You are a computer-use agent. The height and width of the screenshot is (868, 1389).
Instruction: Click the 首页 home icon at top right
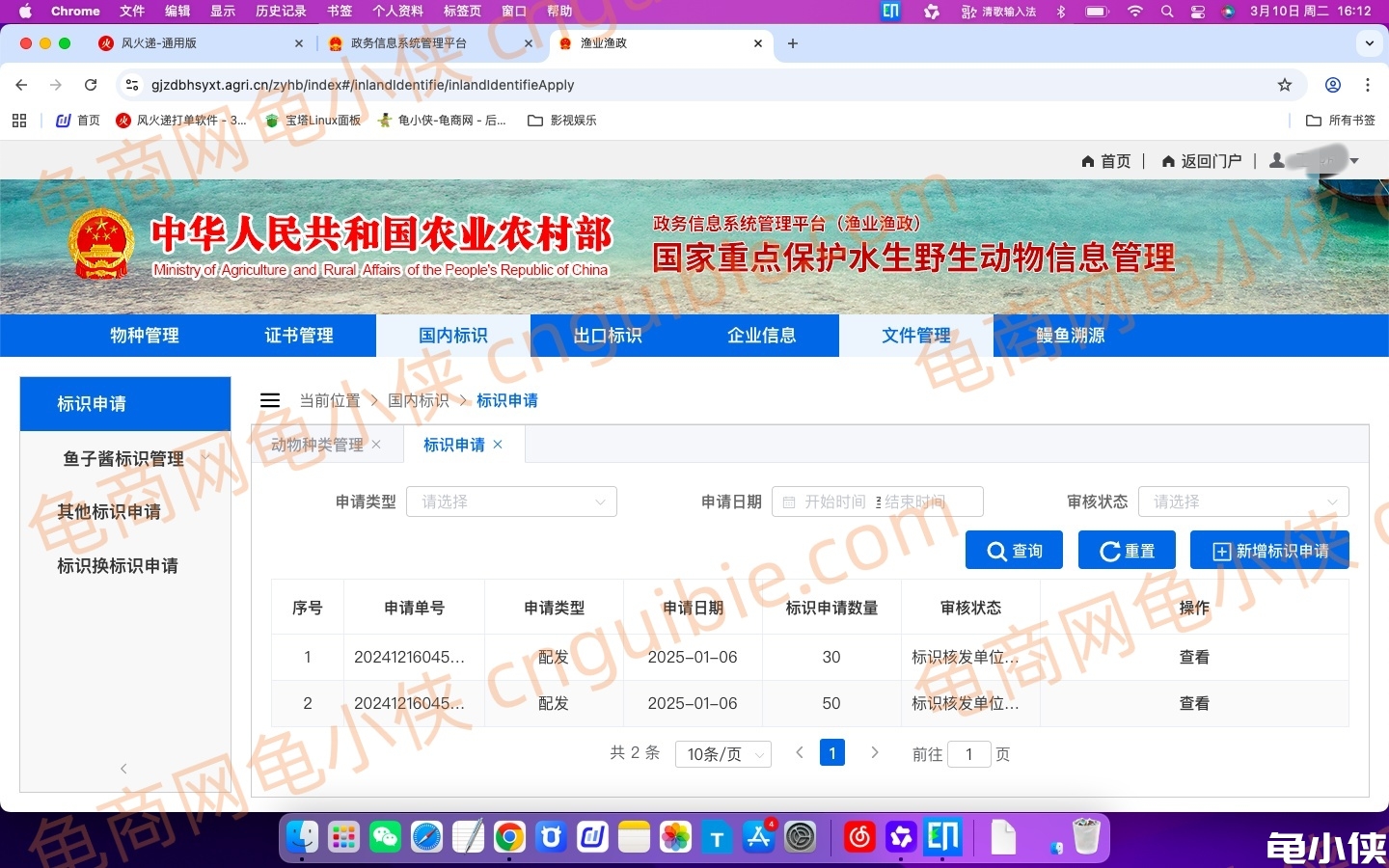(x=1087, y=161)
